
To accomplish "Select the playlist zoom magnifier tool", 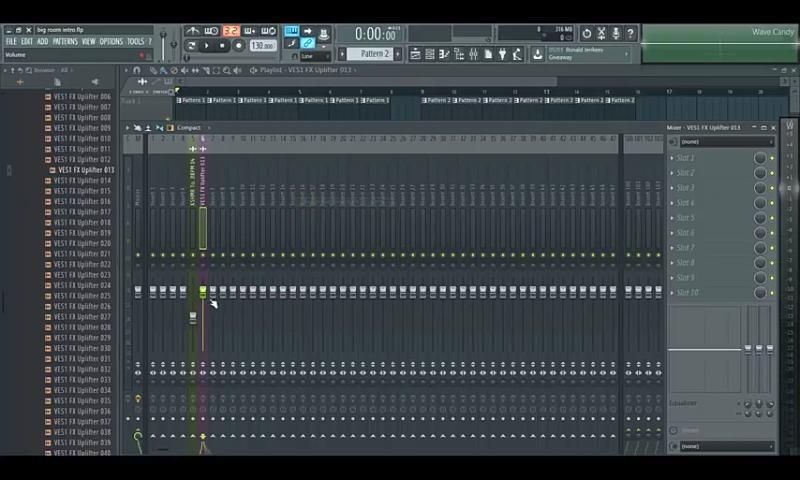I will (228, 70).
